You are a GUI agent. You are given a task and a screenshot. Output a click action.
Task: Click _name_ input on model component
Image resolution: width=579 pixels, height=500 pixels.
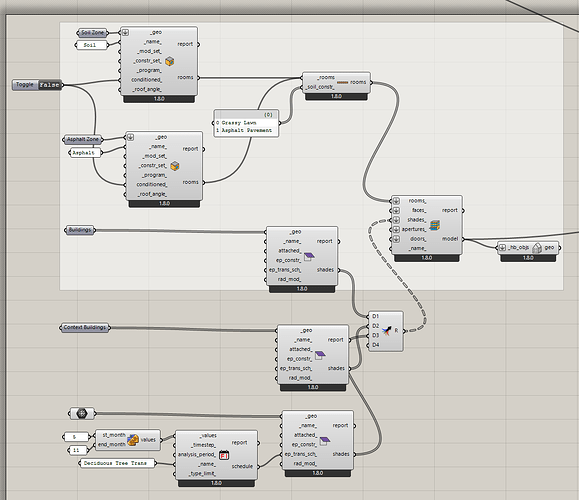tap(417, 249)
